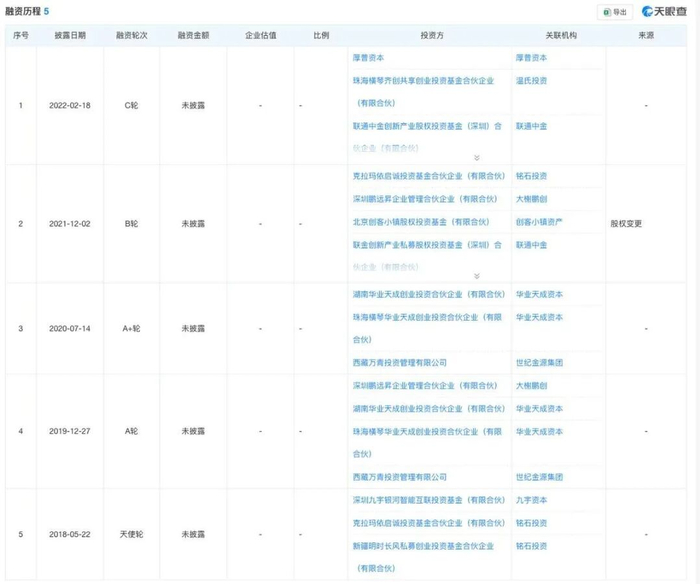Open 大榭鹏创 in the A轮 row
Screen dimensions: 700x584
[531, 386]
